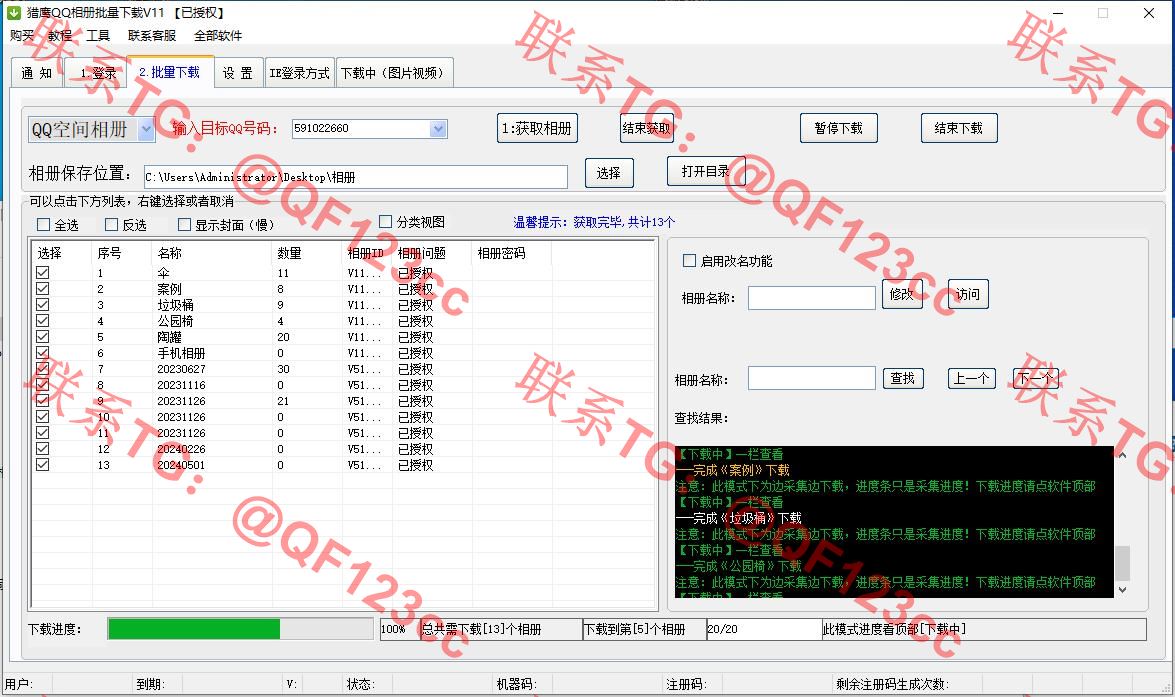Click the green app icon in title bar

[x=13, y=13]
